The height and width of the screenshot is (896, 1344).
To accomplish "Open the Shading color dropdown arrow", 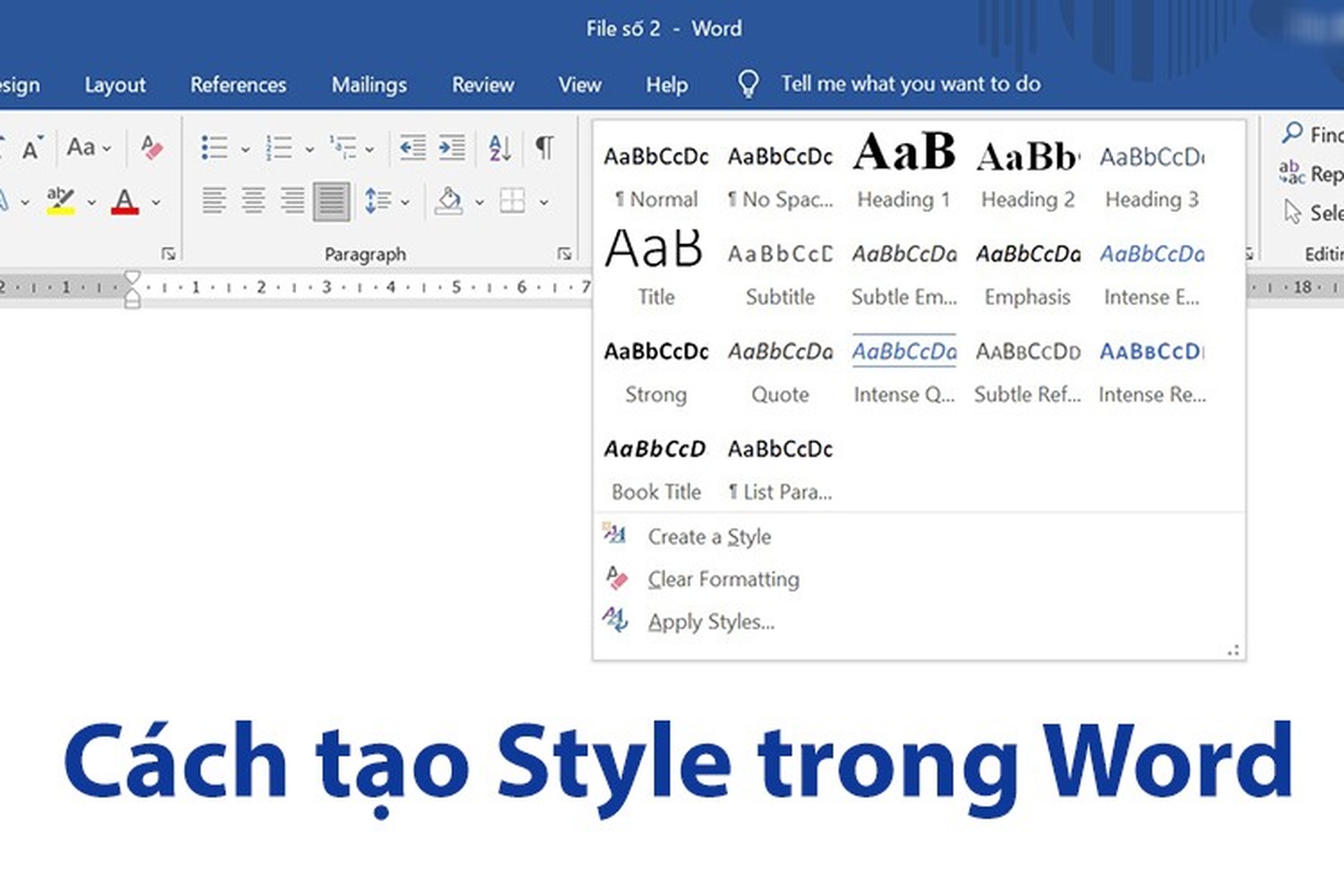I will point(479,203).
